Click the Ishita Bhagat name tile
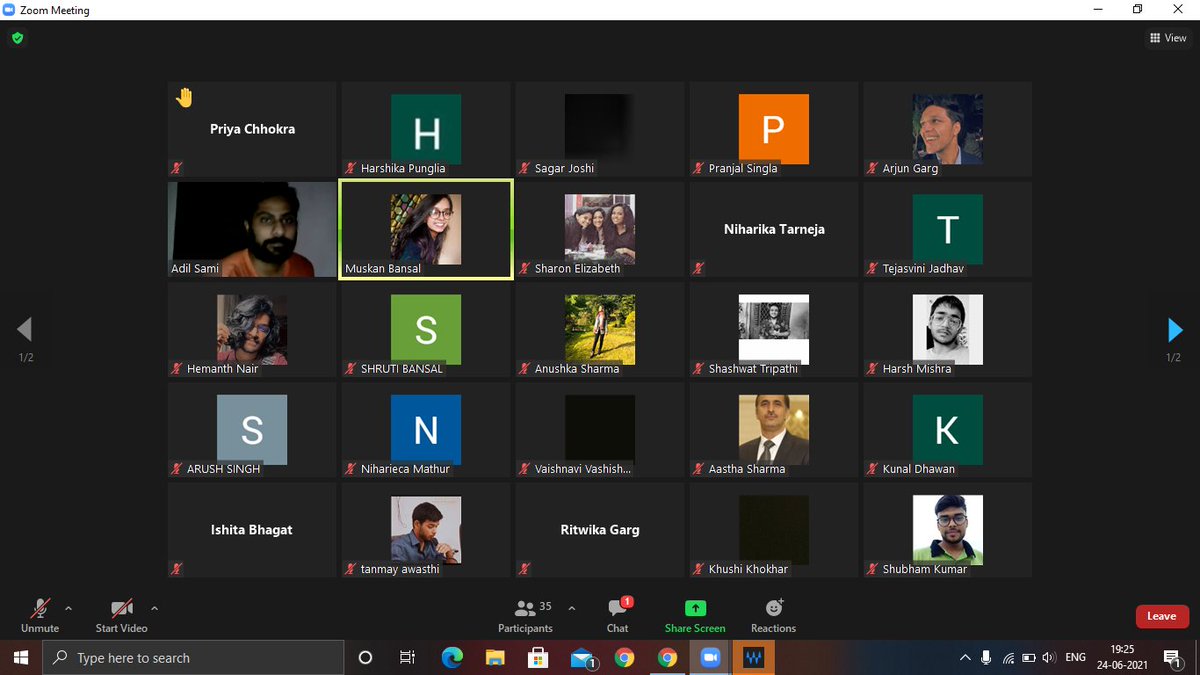This screenshot has height=675, width=1200. coord(252,530)
